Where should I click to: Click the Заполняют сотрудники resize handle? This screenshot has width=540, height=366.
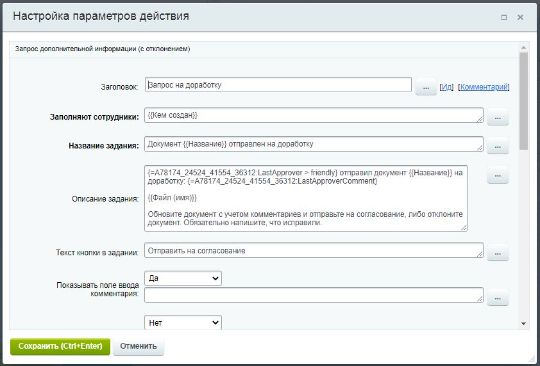coord(480,119)
